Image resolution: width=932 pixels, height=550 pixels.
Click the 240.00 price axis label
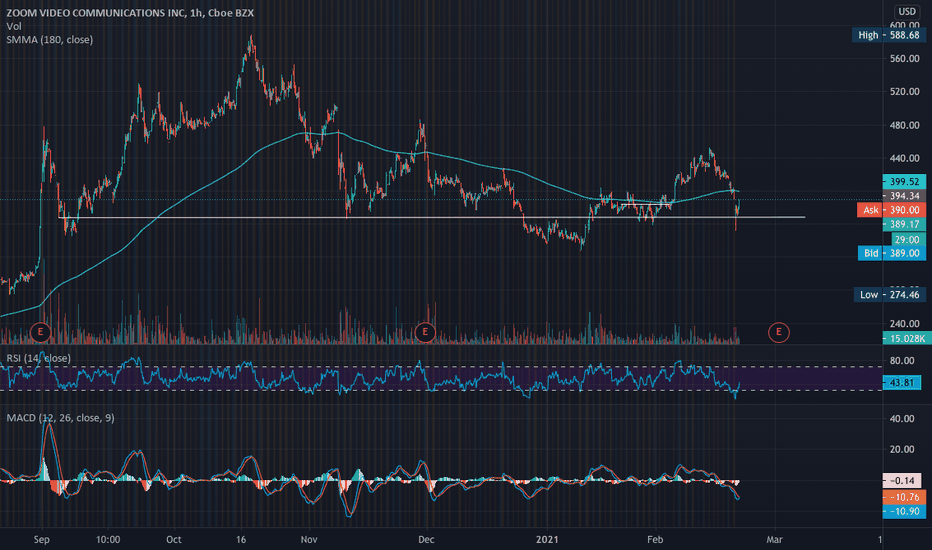[x=905, y=324]
